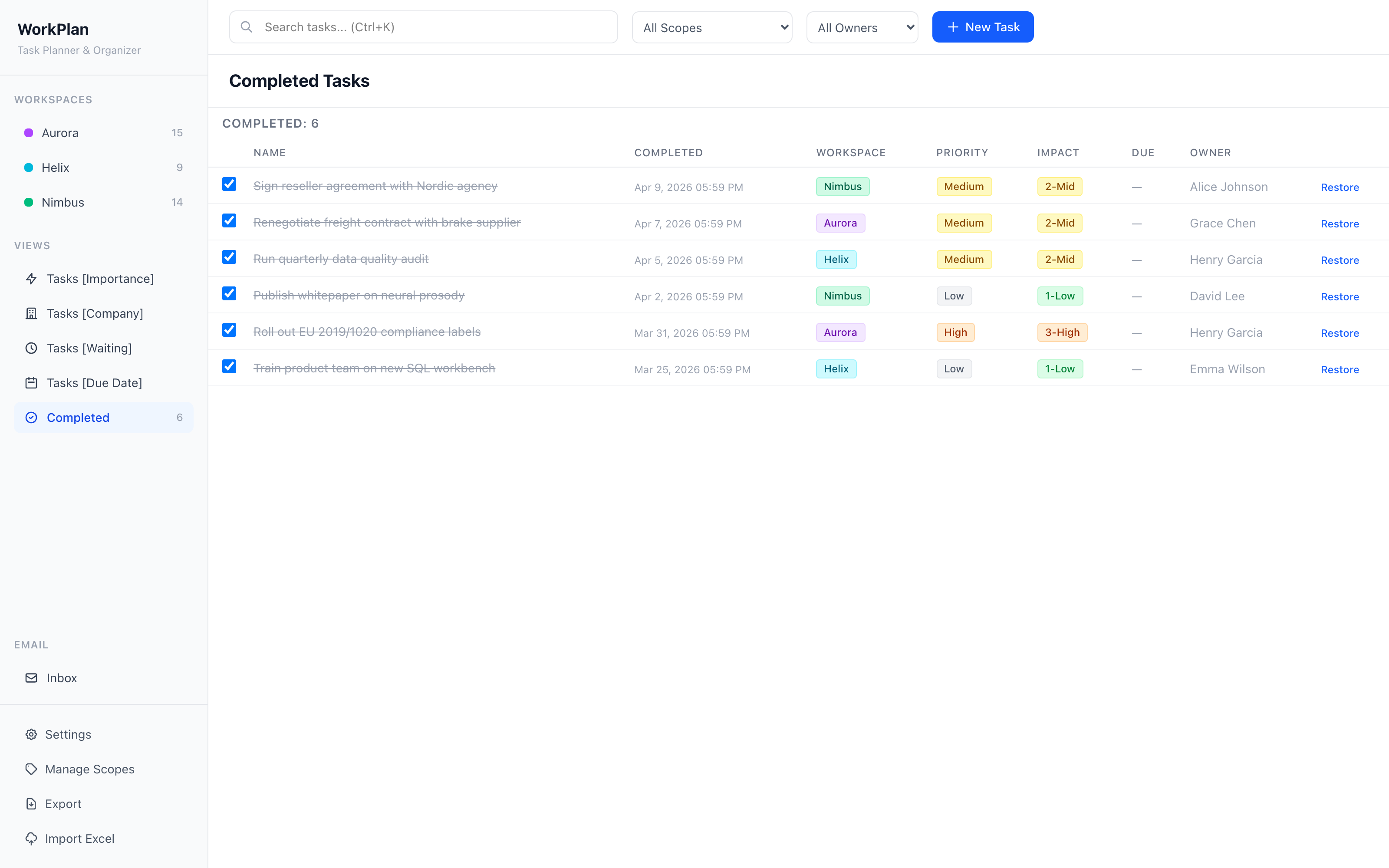Open Tasks [Due Date] view
This screenshot has width=1389, height=868.
pos(103,383)
